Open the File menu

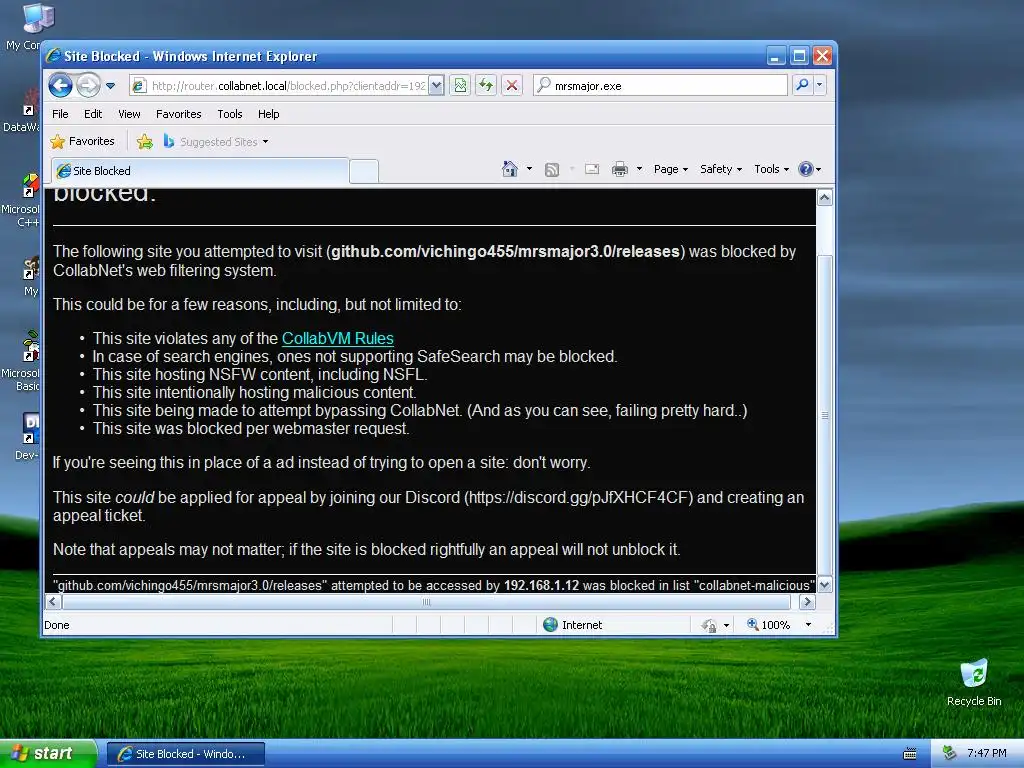pos(60,114)
